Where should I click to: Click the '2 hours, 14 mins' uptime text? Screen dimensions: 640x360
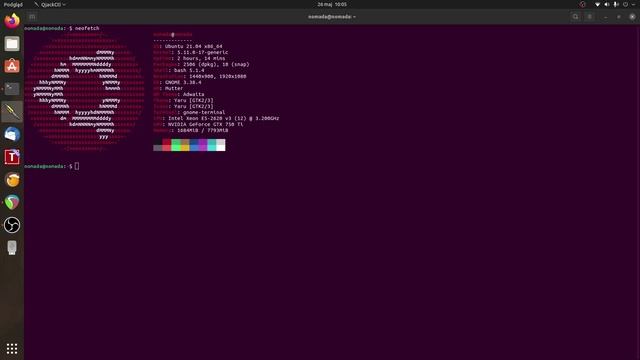(x=201, y=58)
